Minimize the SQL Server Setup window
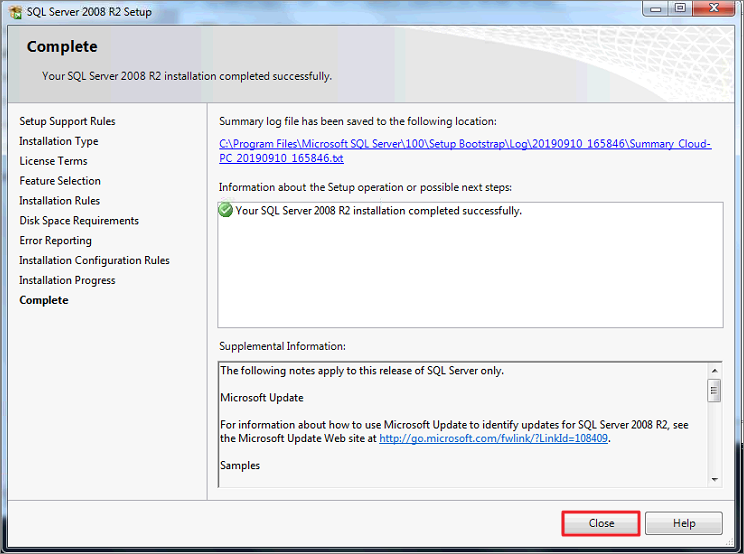The width and height of the screenshot is (744, 554). (x=656, y=9)
